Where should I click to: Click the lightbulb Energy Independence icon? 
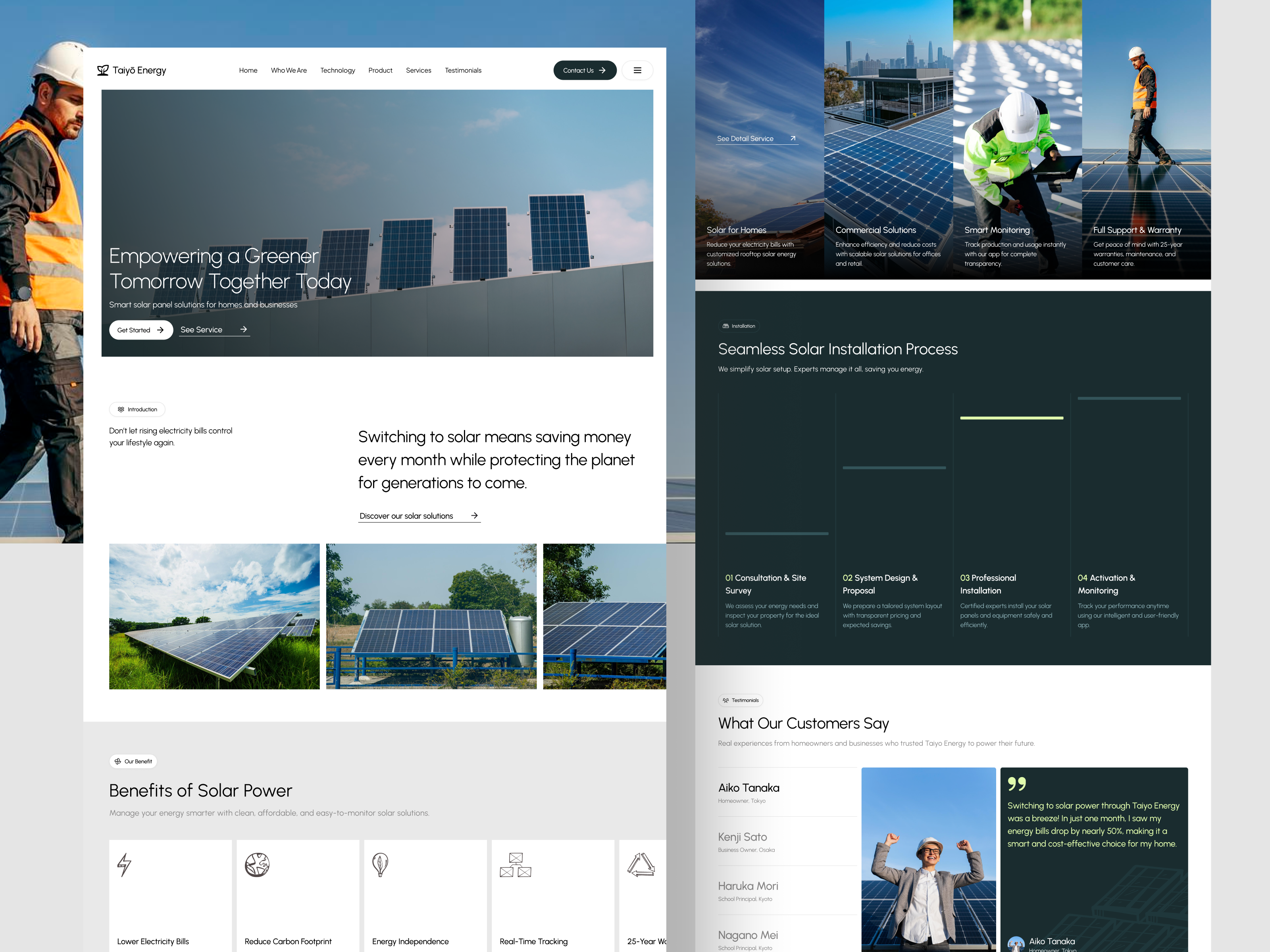380,864
